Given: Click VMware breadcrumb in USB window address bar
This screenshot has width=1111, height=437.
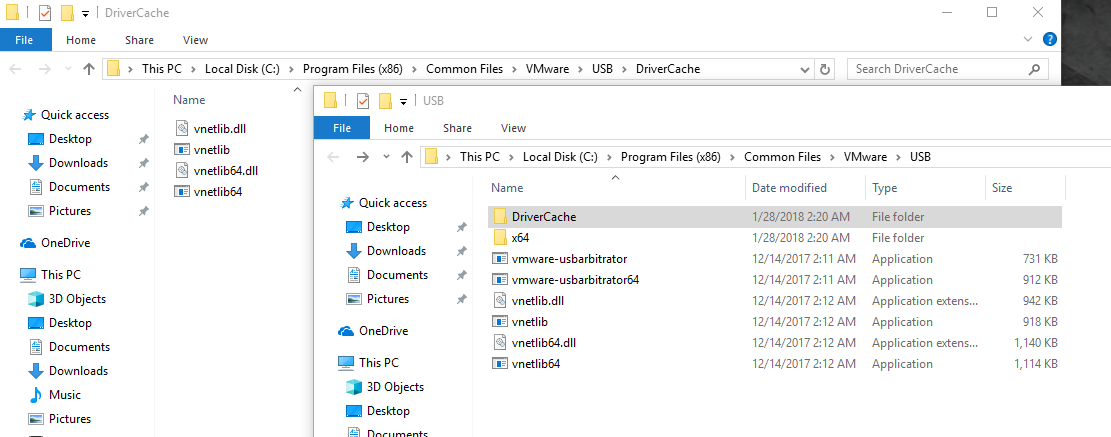Looking at the screenshot, I should tap(864, 157).
